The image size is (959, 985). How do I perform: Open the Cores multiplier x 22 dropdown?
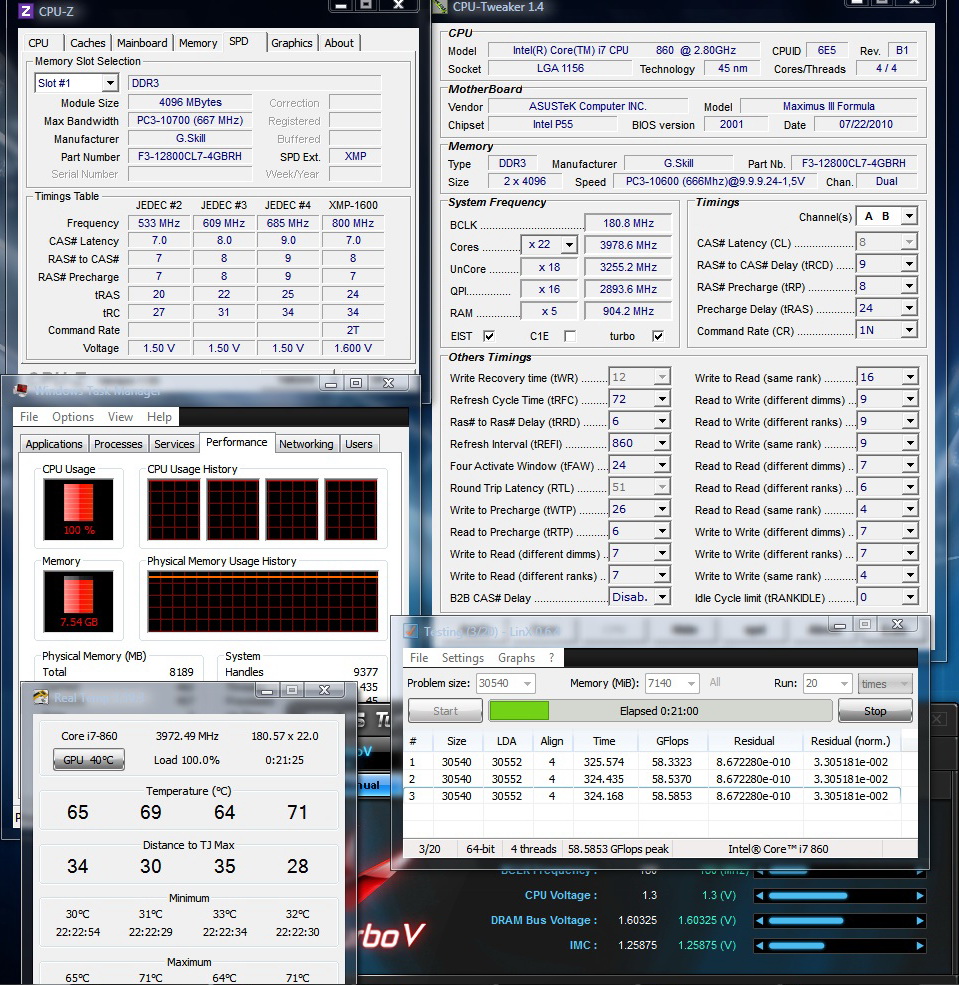click(569, 244)
